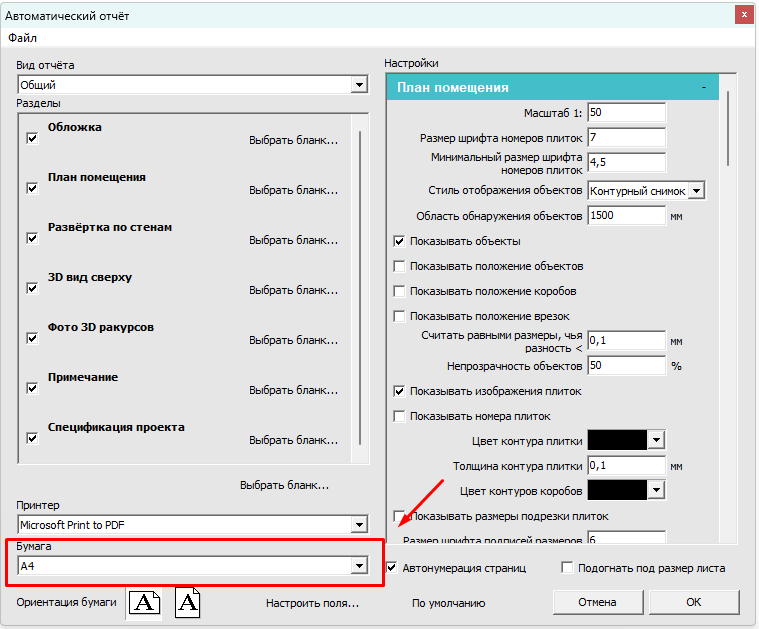The width and height of the screenshot is (759, 629).
Task: Click Считать равными размеры field
Action: [626, 340]
